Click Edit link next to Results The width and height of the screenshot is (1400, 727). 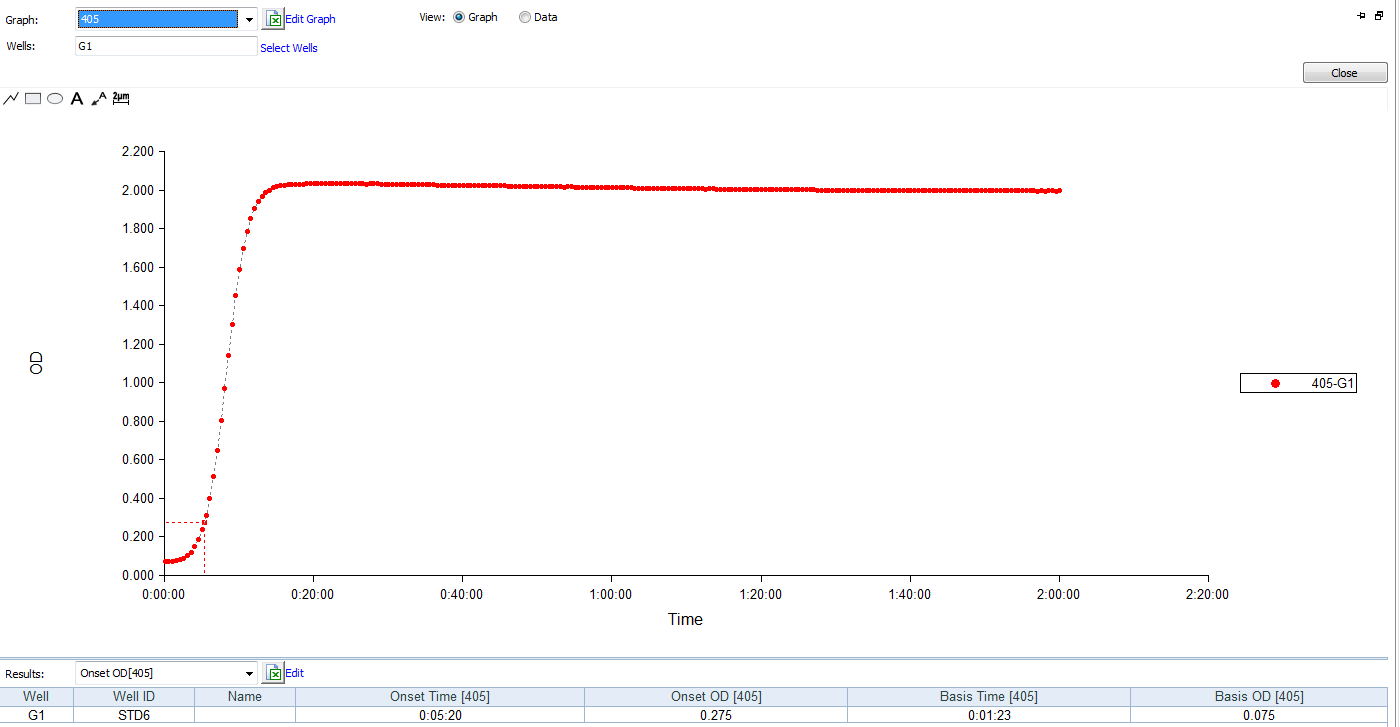click(x=294, y=673)
